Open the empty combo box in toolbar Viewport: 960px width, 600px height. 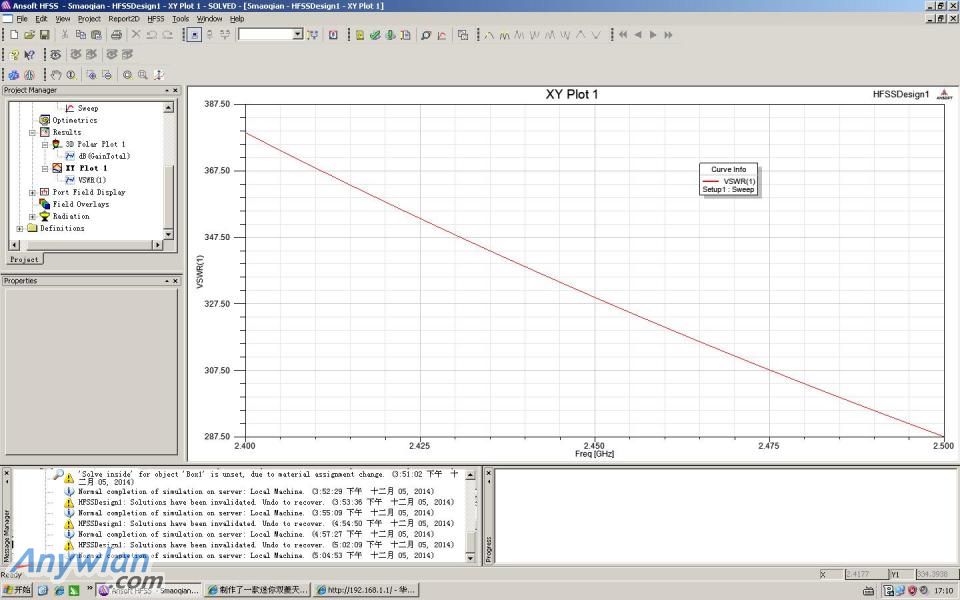coord(271,35)
